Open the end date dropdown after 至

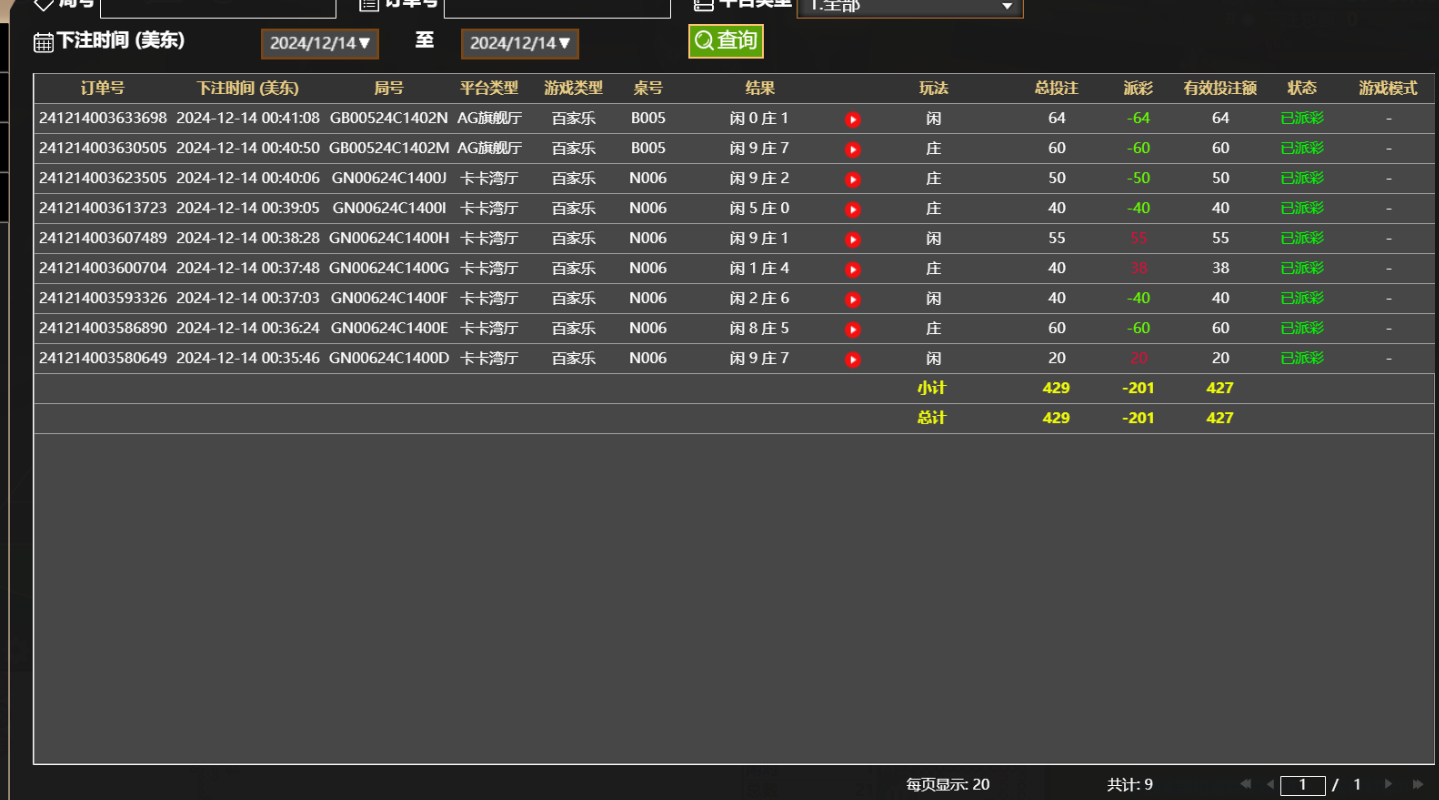[x=519, y=43]
